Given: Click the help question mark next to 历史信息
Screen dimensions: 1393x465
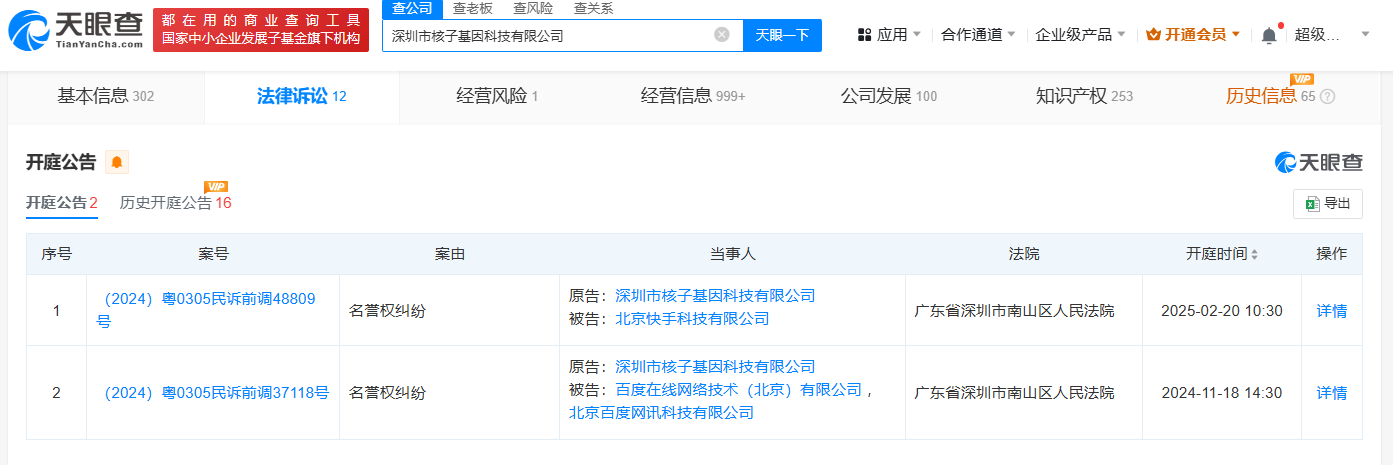Looking at the screenshot, I should pos(1328,97).
